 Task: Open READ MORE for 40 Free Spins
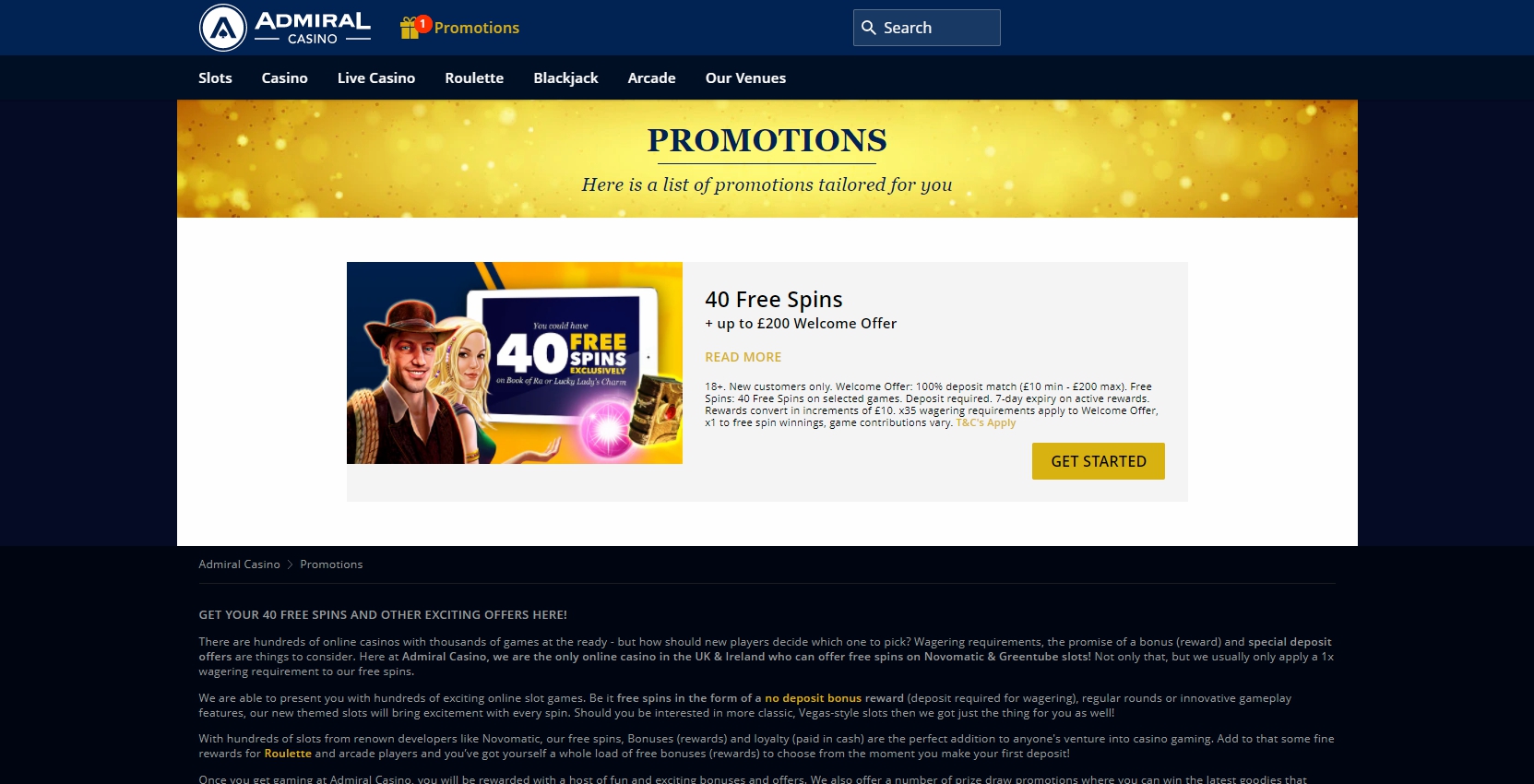743,357
